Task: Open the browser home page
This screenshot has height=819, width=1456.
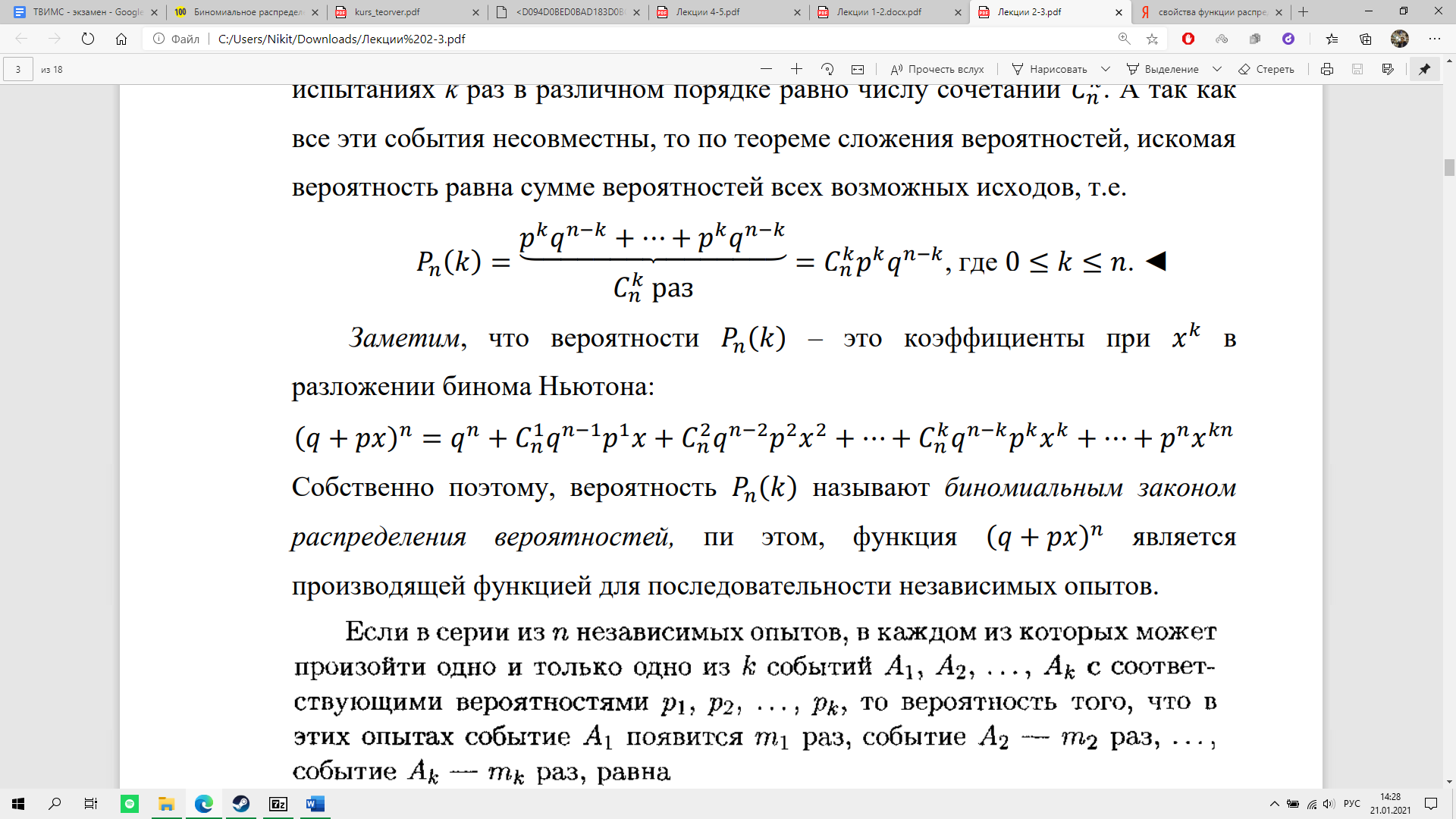Action: (x=121, y=39)
